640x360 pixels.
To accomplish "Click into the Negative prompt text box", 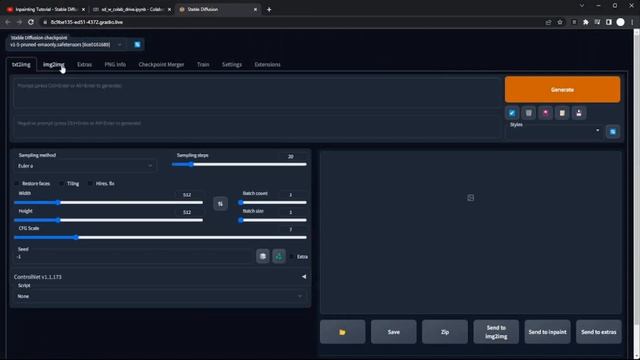I will [257, 127].
